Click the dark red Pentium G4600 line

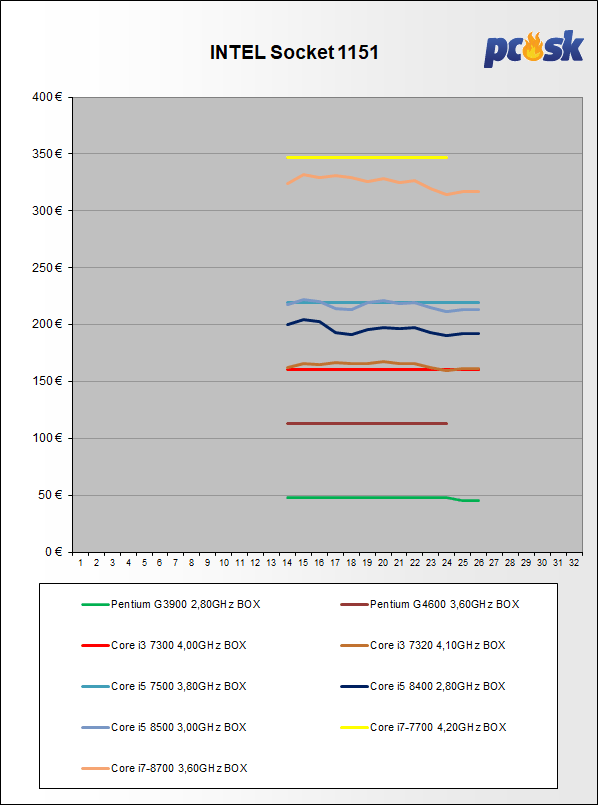367,424
